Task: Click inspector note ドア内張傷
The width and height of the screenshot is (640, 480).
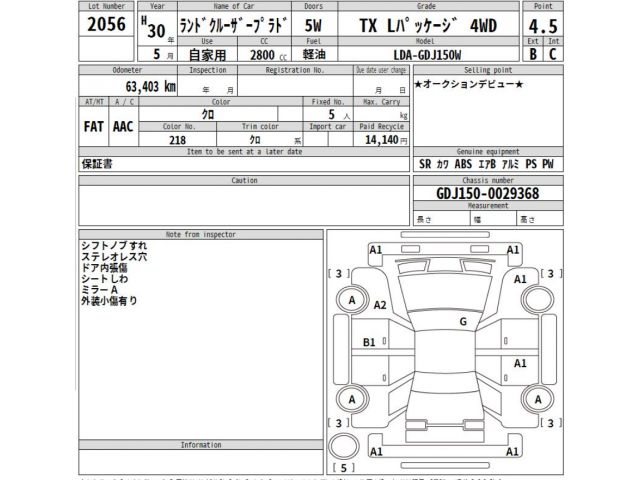Action: (x=104, y=268)
